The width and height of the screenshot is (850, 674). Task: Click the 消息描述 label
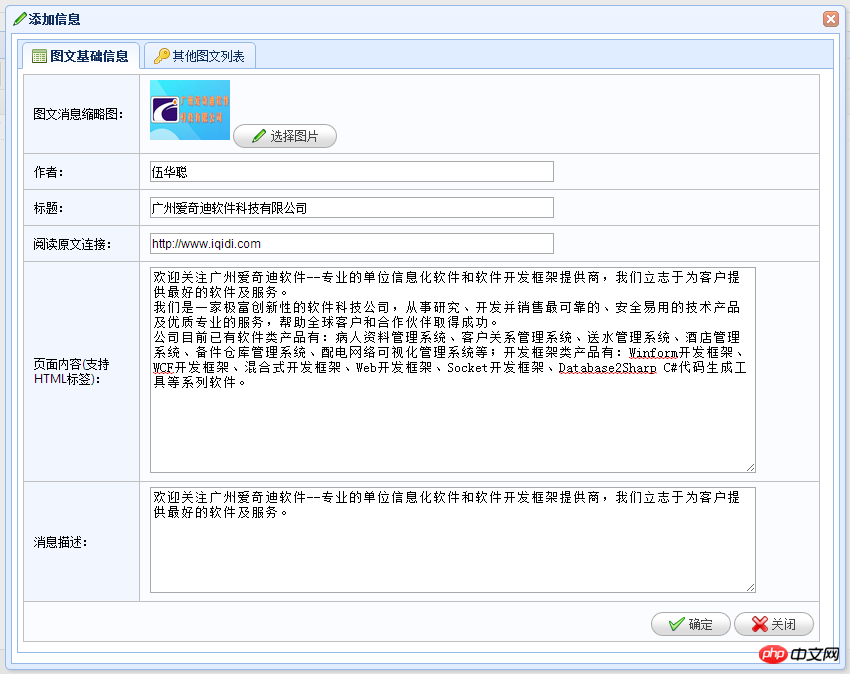(x=60, y=542)
